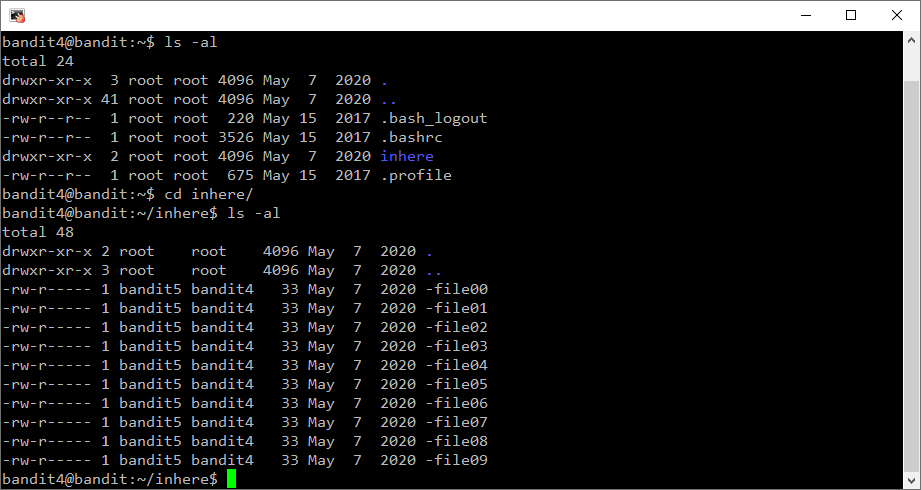The height and width of the screenshot is (490, 921).
Task: Click the permissions string of -file00
Action: pos(47,289)
